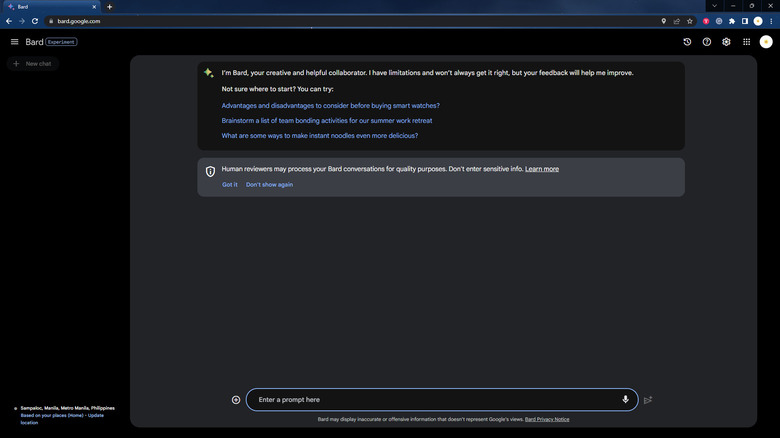Click the upload image plus icon

236,400
